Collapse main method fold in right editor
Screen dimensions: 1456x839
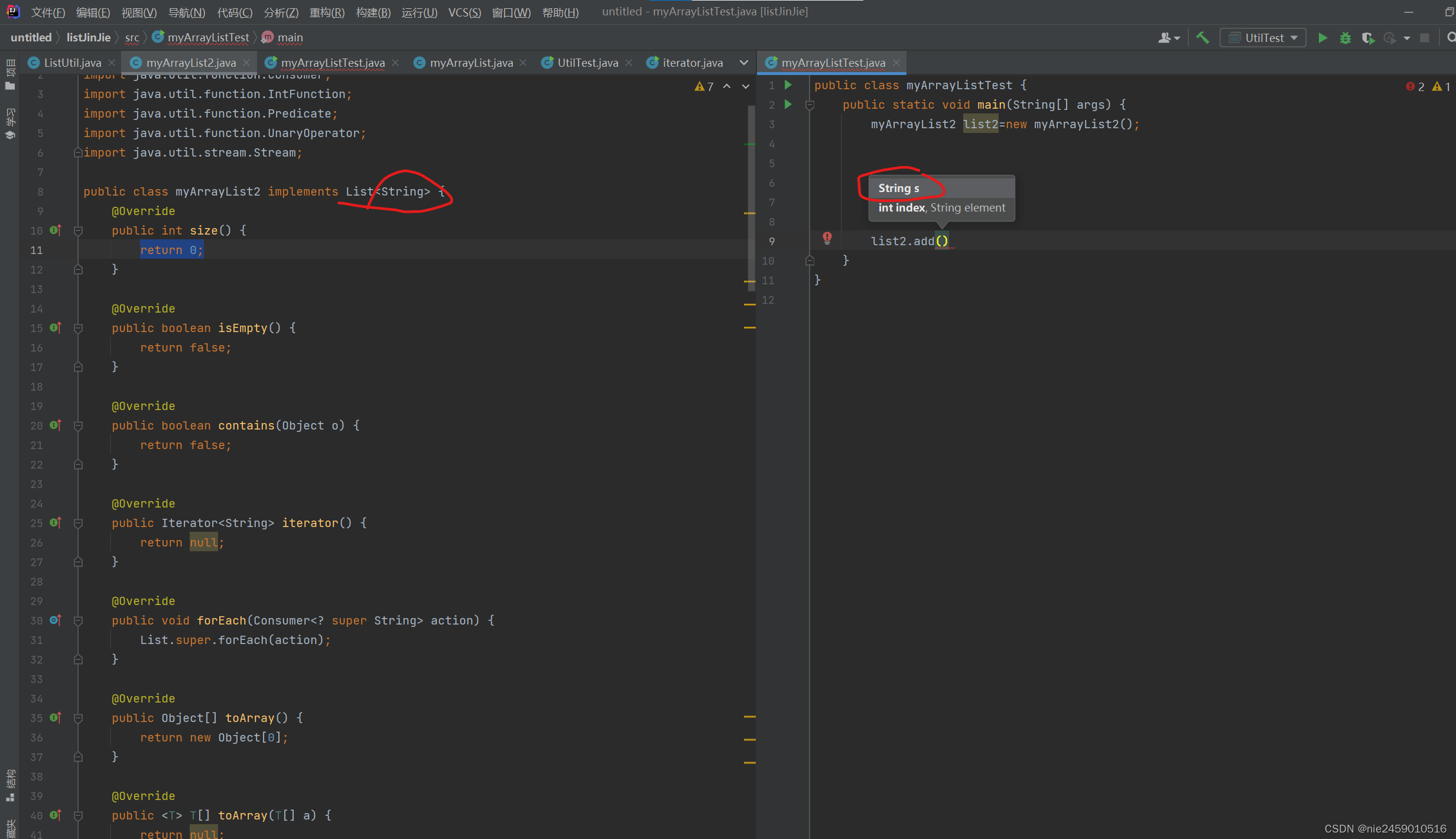point(810,105)
